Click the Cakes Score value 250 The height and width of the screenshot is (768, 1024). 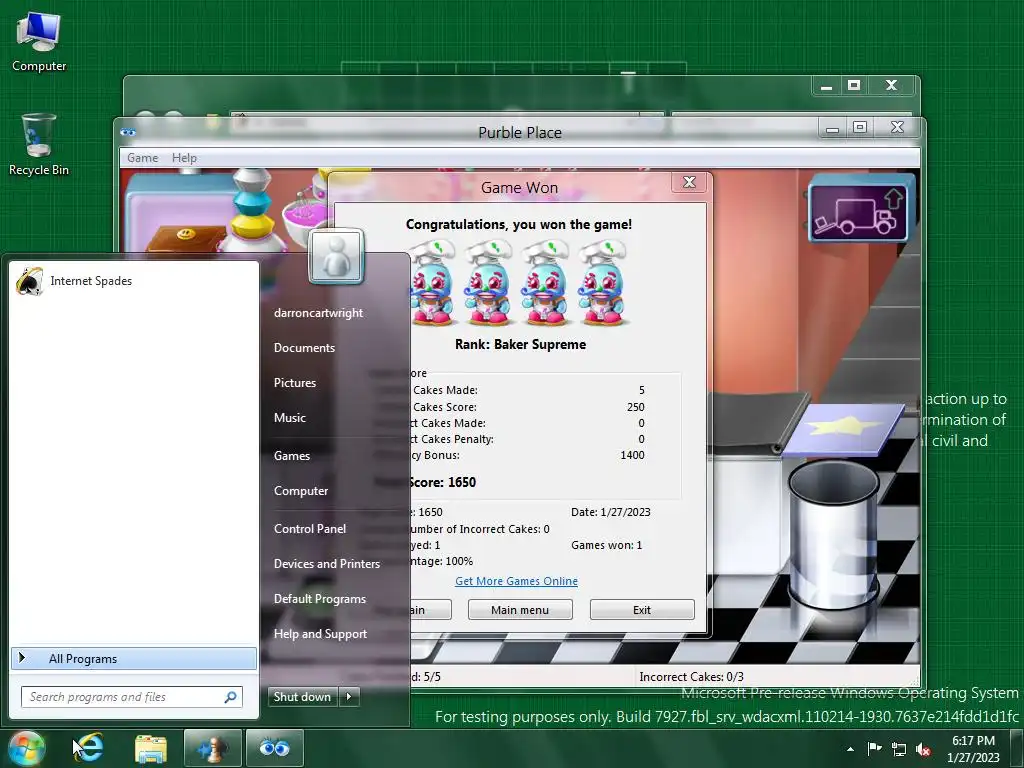(x=635, y=407)
